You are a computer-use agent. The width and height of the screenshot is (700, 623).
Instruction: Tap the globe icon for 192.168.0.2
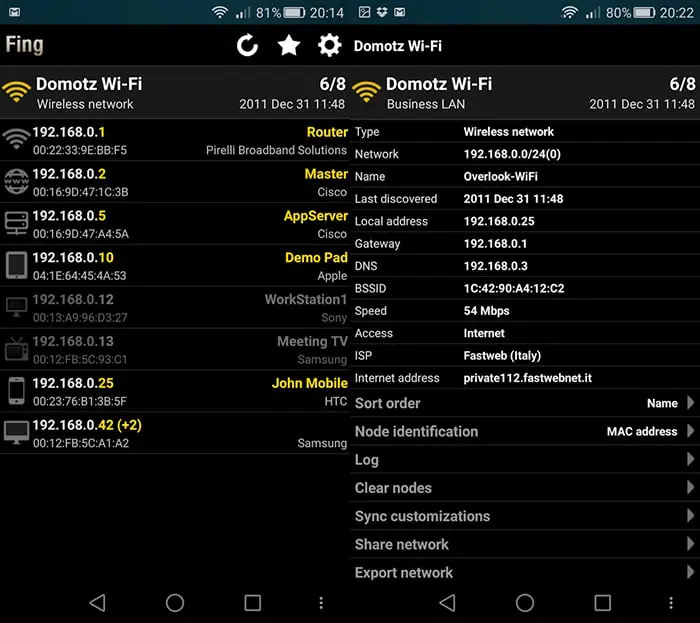pyautogui.click(x=16, y=182)
